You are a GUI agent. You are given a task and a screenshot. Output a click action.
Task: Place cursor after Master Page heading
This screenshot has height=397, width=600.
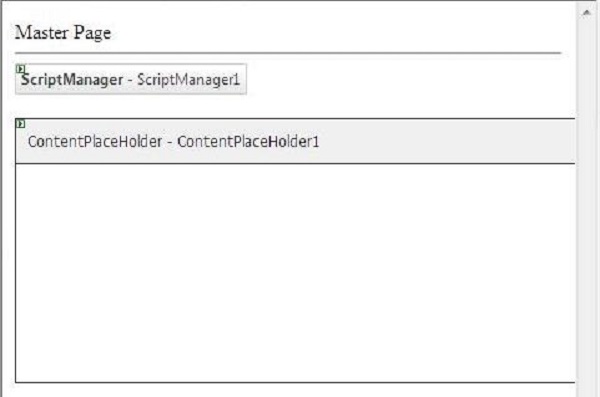(112, 33)
